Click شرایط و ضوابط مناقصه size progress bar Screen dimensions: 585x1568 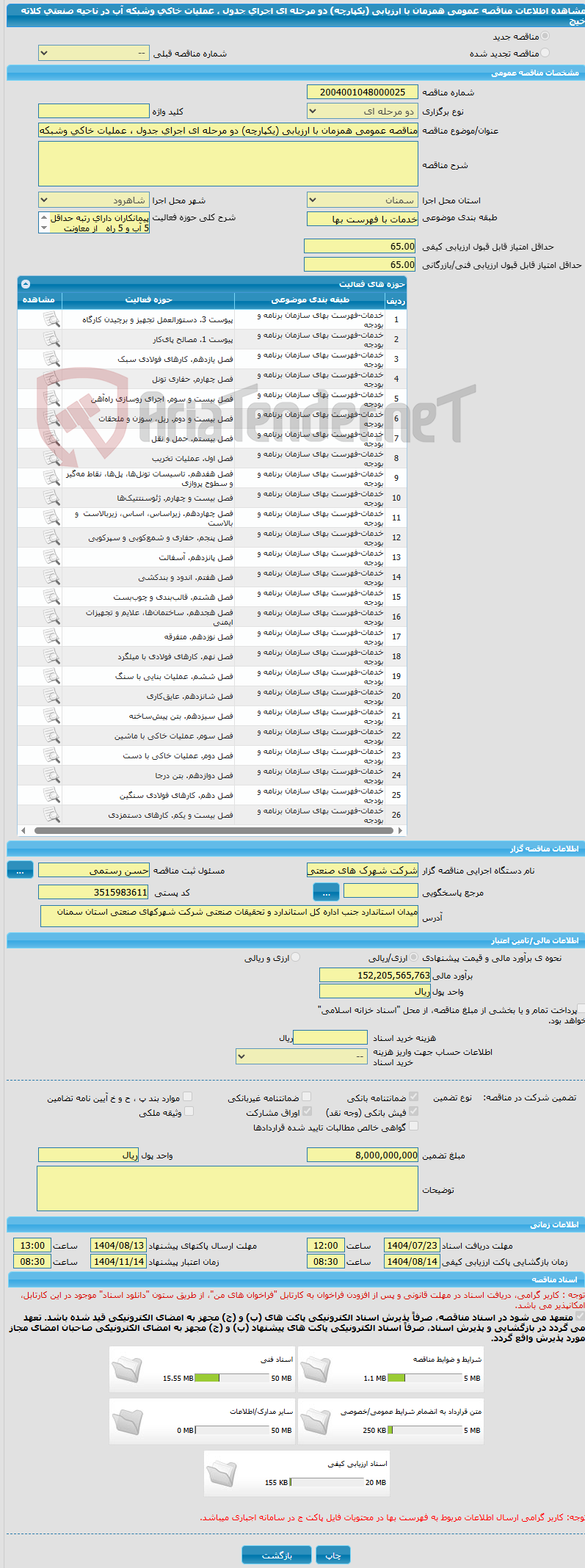425,1379
